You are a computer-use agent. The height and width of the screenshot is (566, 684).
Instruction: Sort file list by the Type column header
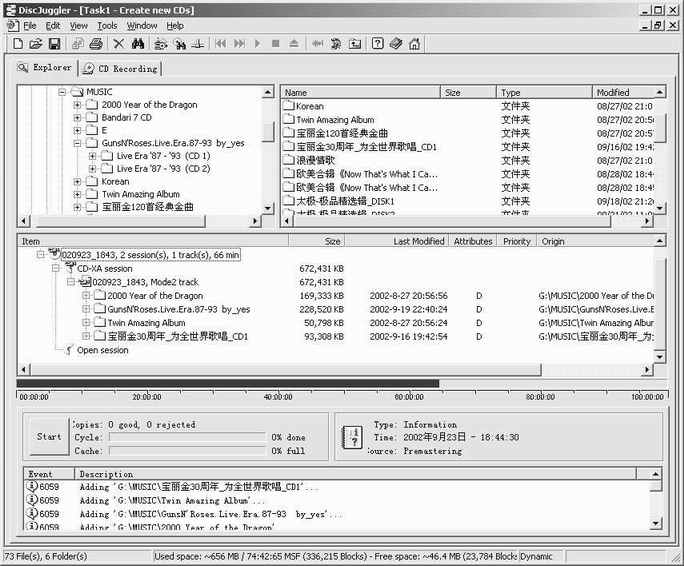coord(544,93)
